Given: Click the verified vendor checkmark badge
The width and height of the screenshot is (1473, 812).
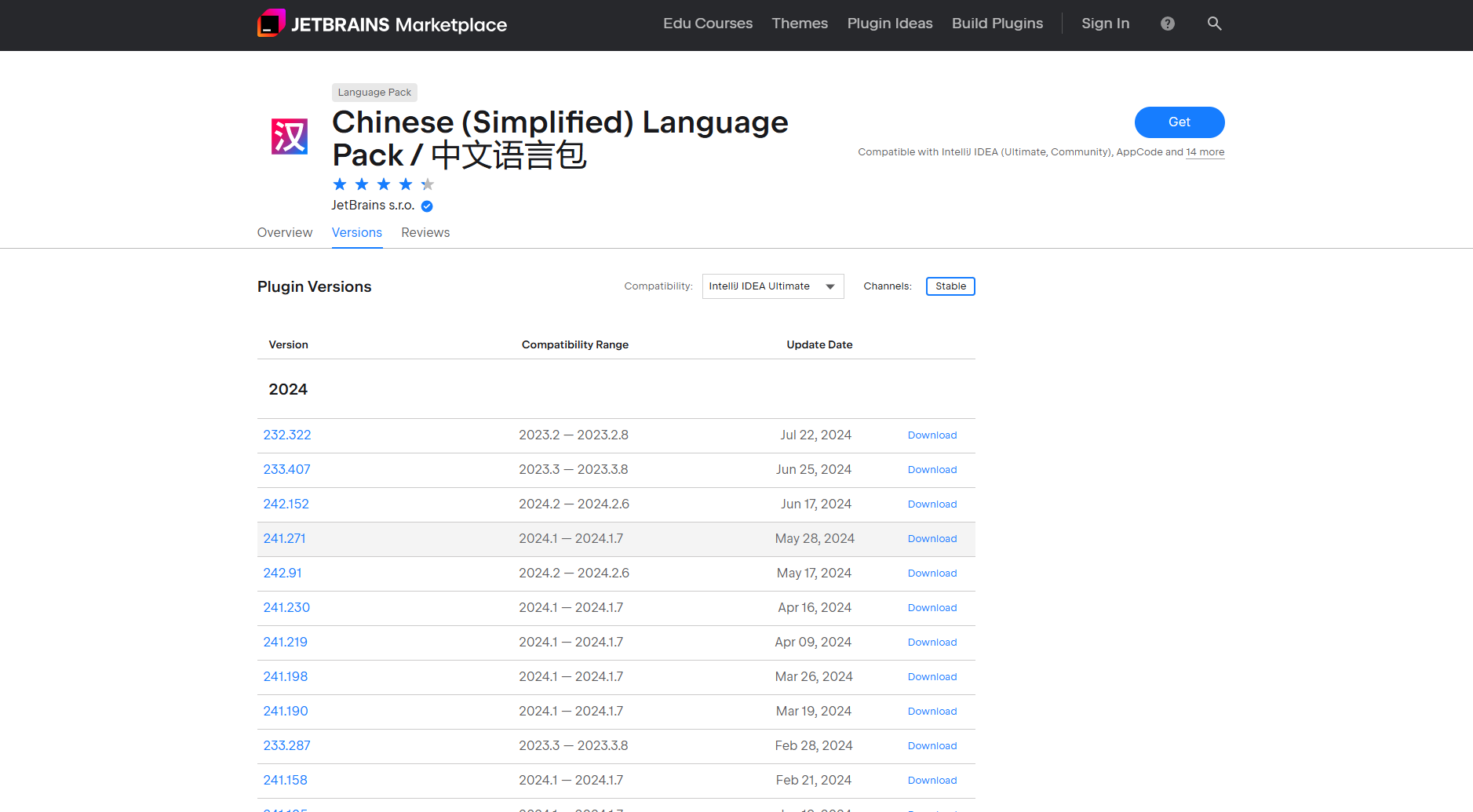Looking at the screenshot, I should click(427, 206).
